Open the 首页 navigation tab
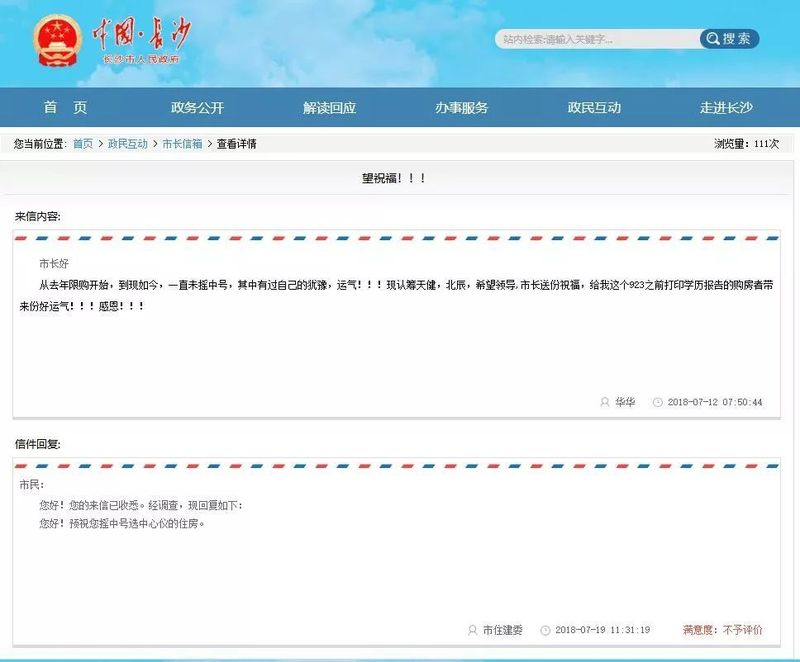This screenshot has width=800, height=662. click(65, 108)
